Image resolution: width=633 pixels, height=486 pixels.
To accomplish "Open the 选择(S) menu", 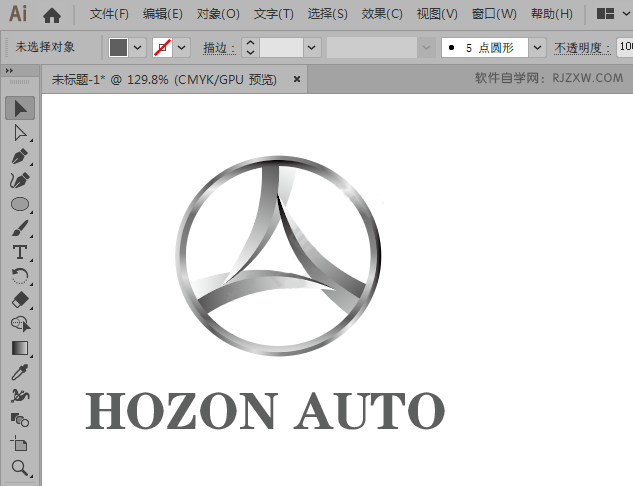I will 327,14.
